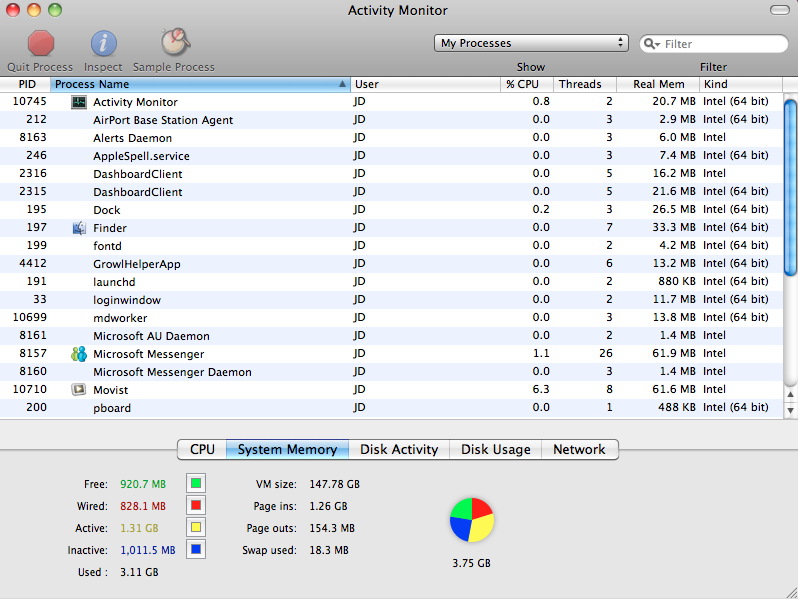Click in the Filter search field
The image size is (798, 599).
pyautogui.click(x=714, y=44)
